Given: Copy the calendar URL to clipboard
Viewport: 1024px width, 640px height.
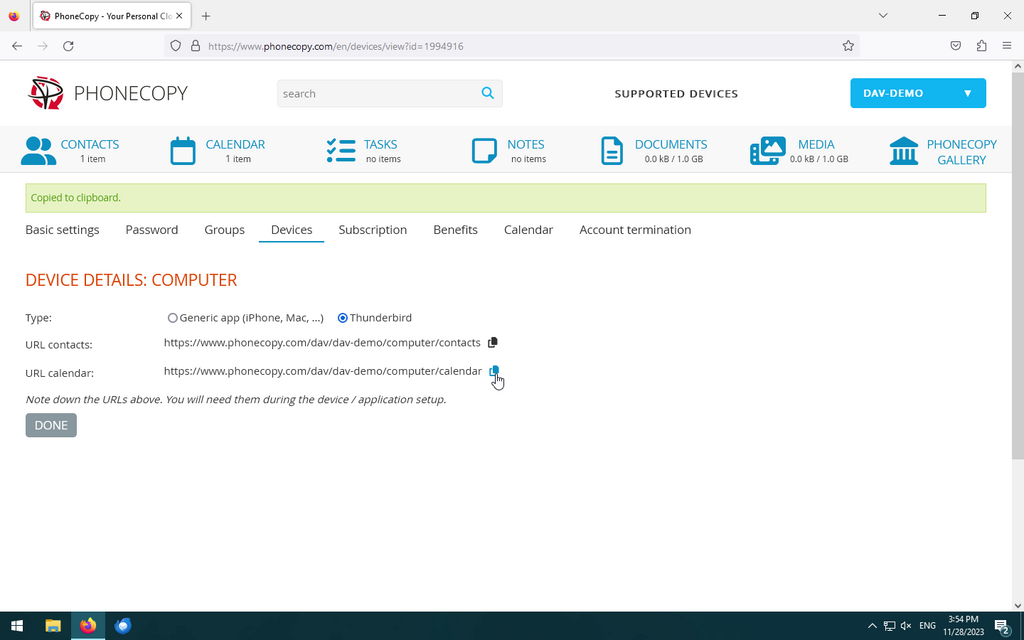Looking at the screenshot, I should (x=494, y=371).
